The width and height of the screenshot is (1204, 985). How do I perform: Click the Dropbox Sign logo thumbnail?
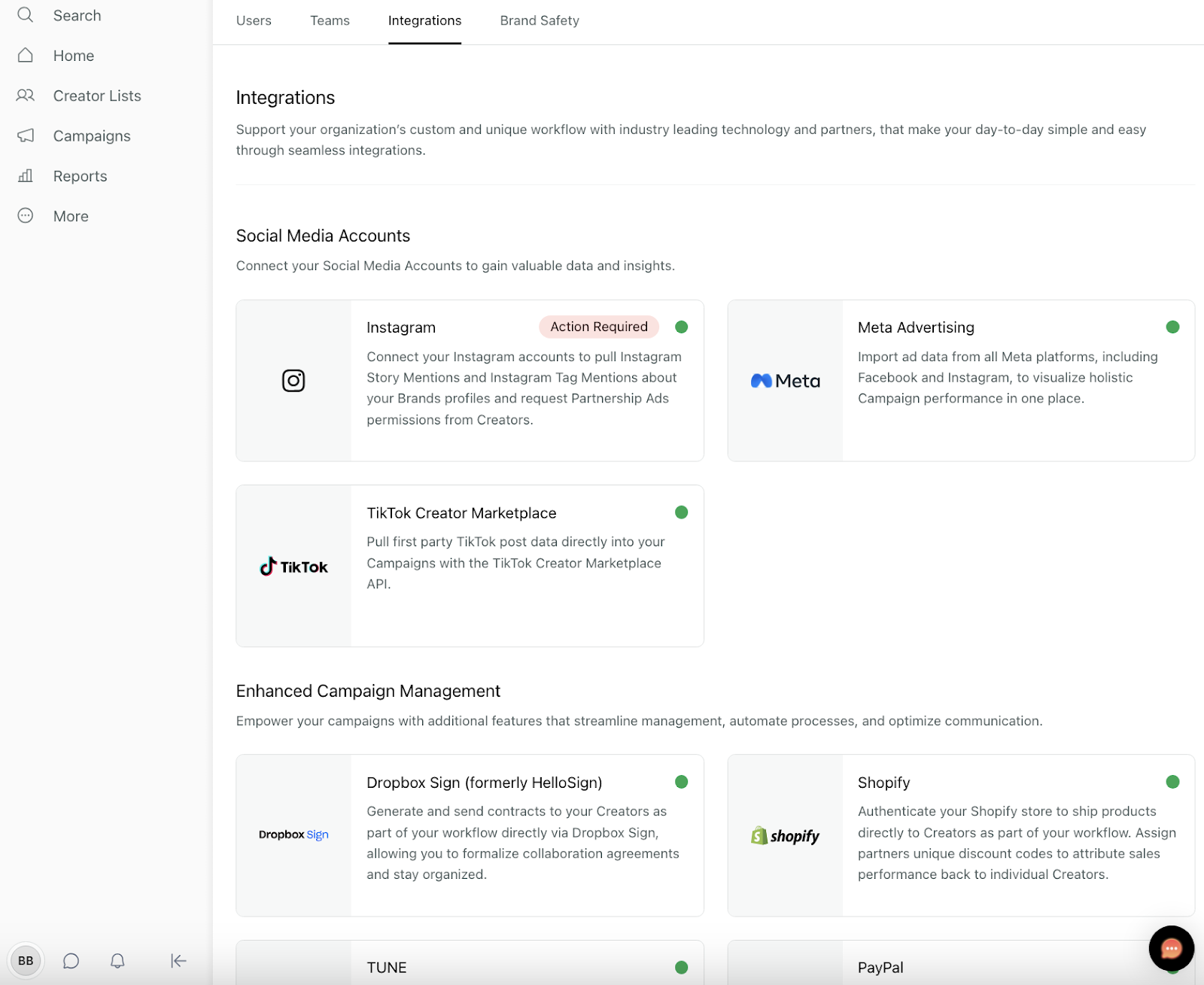coord(293,835)
